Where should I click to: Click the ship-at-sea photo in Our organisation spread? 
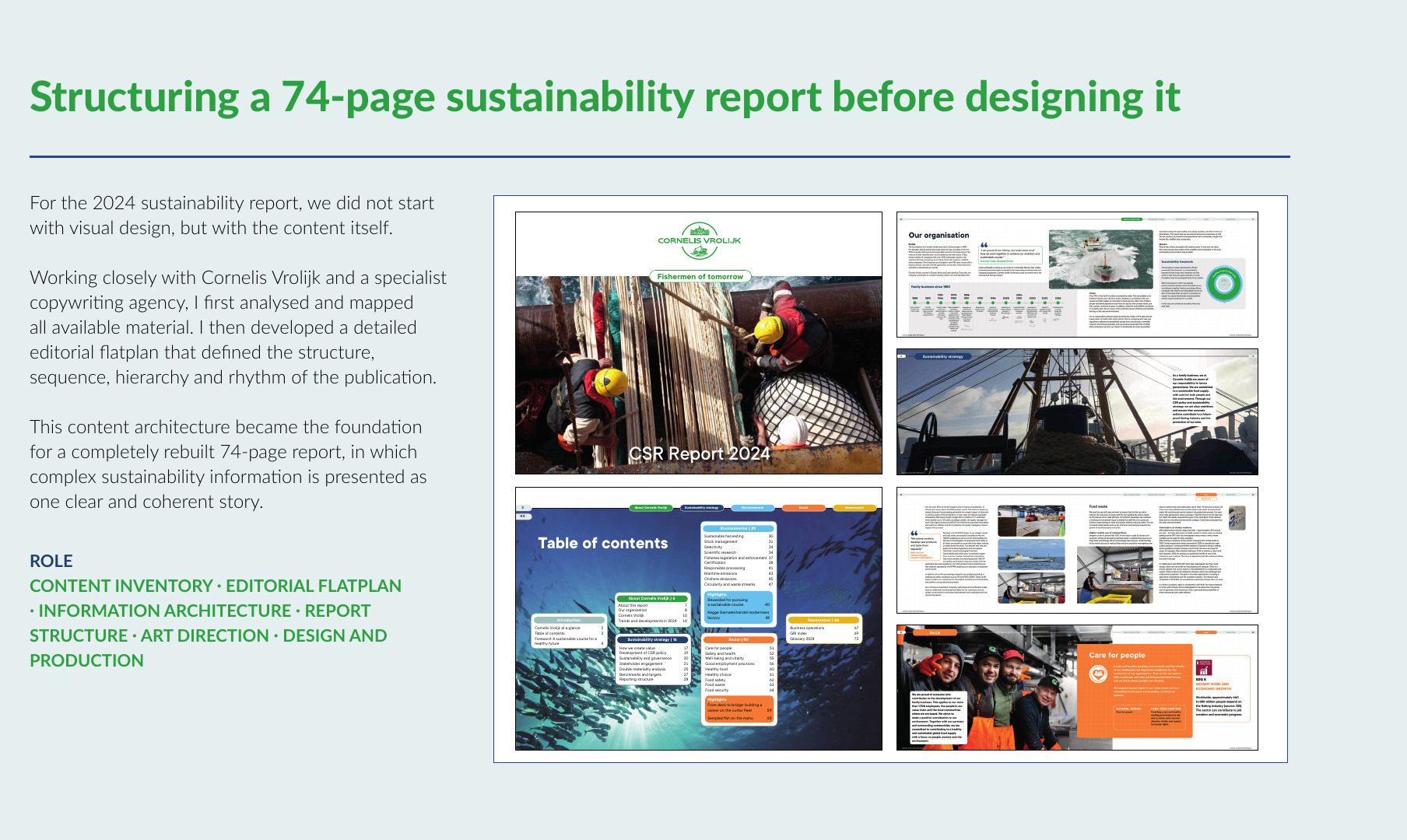1100,259
